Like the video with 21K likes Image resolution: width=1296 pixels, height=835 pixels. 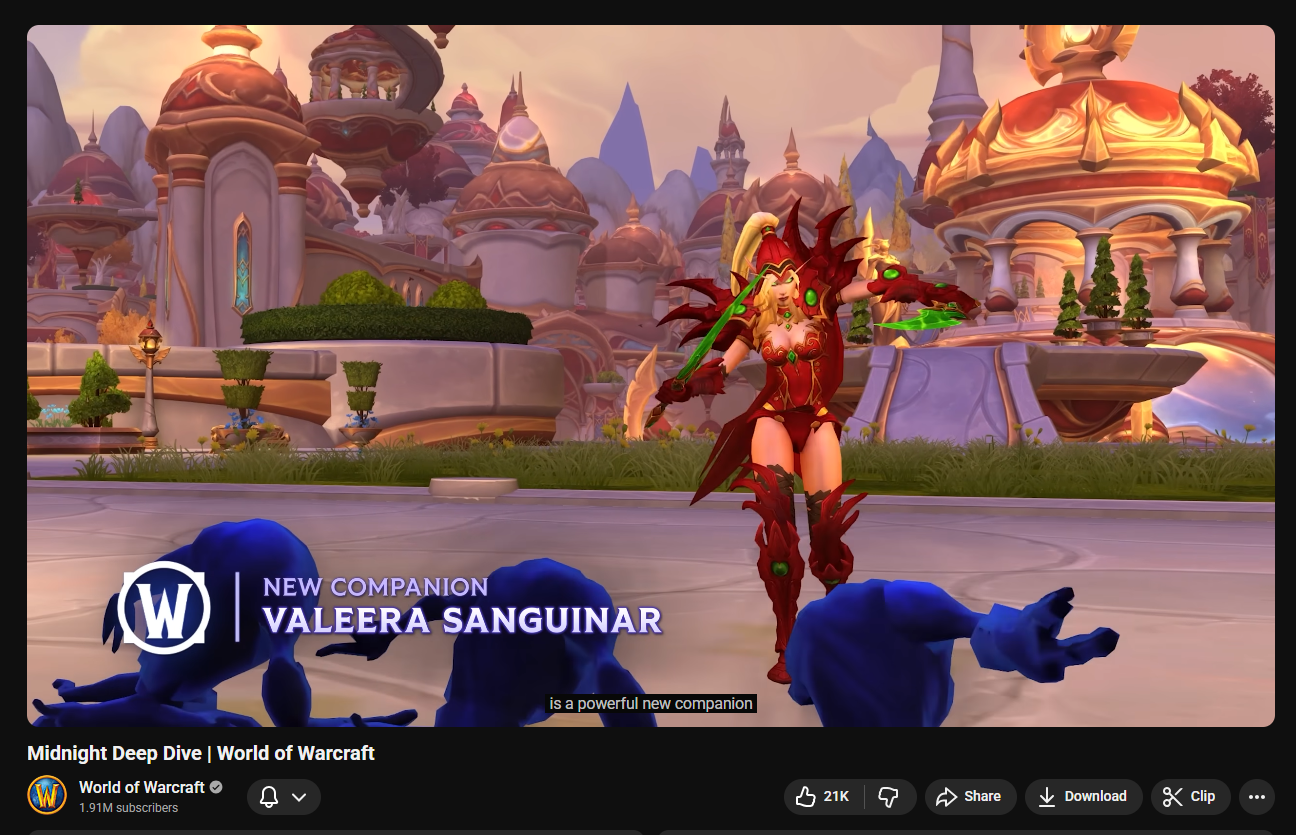[824, 797]
